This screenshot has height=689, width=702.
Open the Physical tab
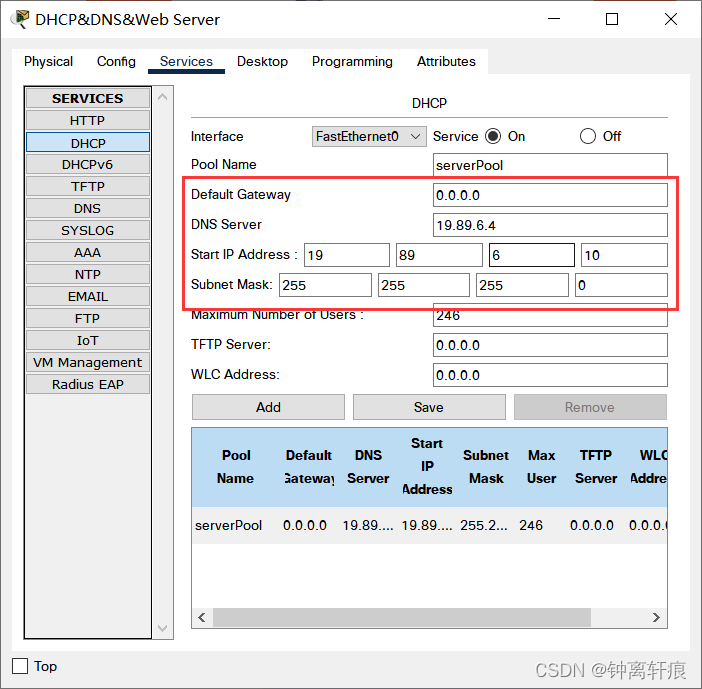[48, 61]
